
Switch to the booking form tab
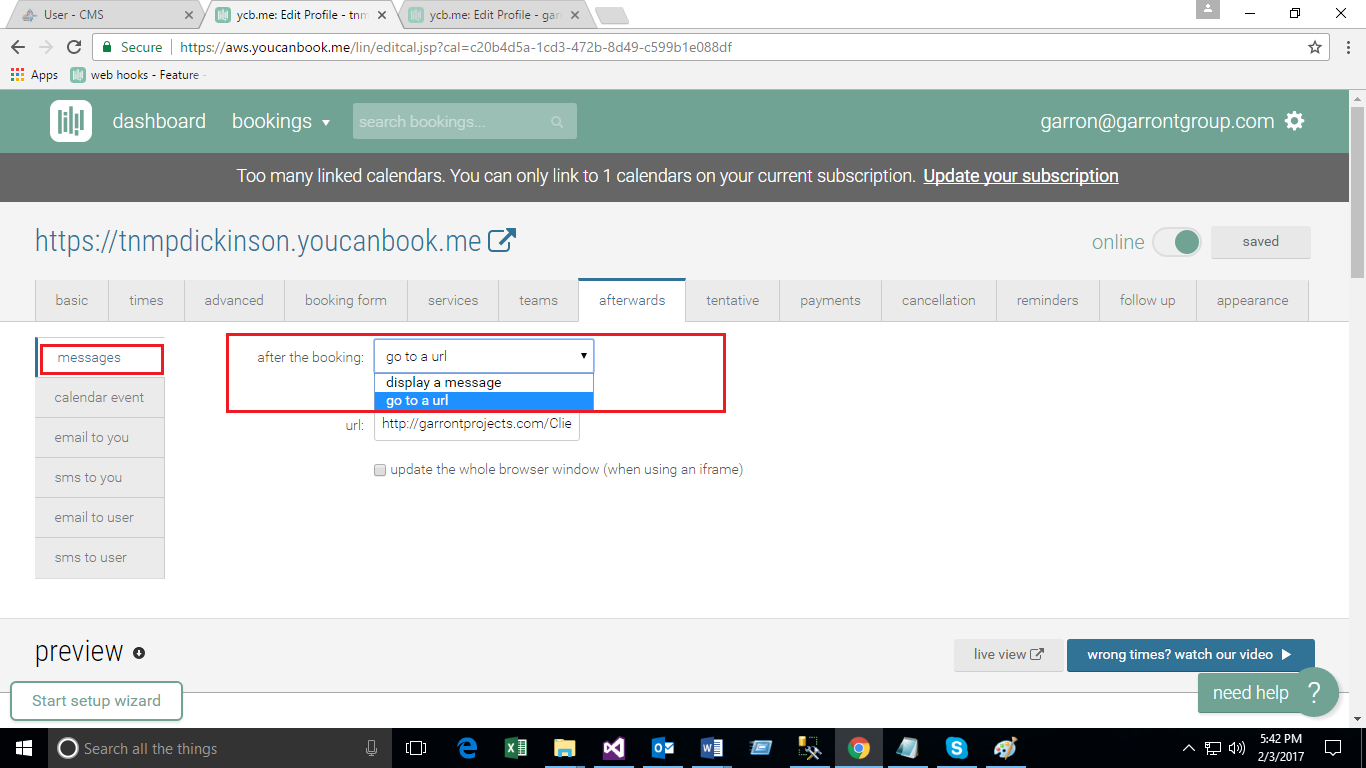tap(345, 300)
